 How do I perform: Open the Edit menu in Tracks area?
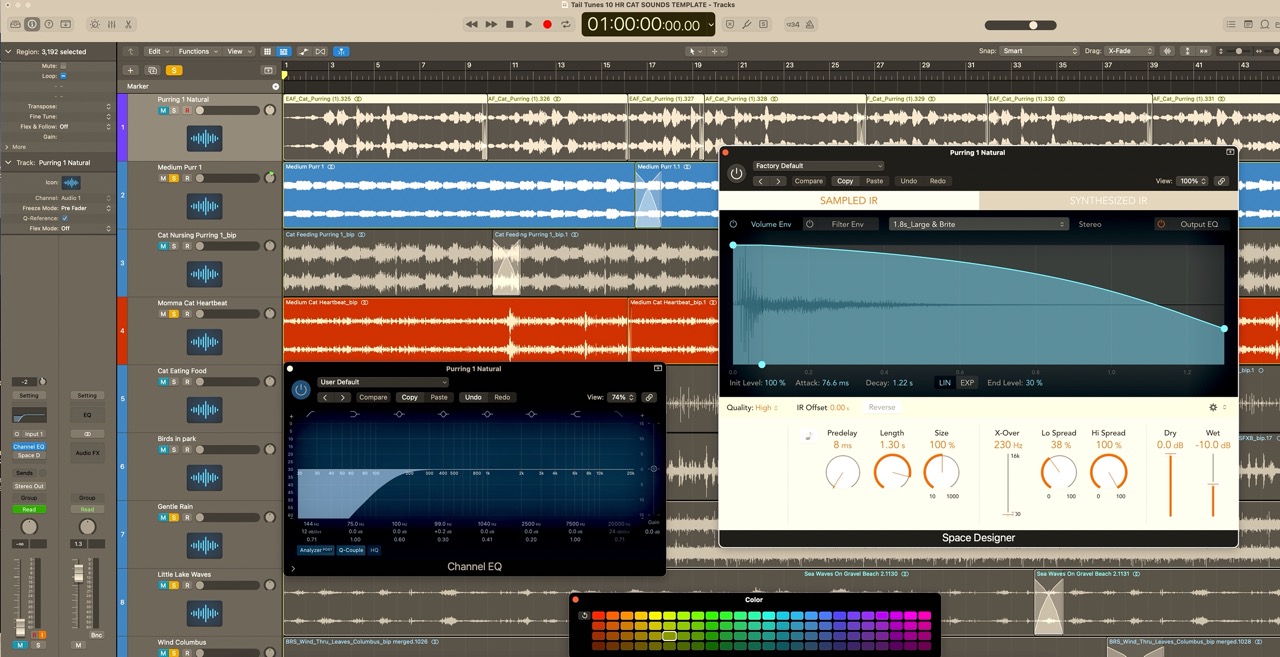[x=157, y=51]
